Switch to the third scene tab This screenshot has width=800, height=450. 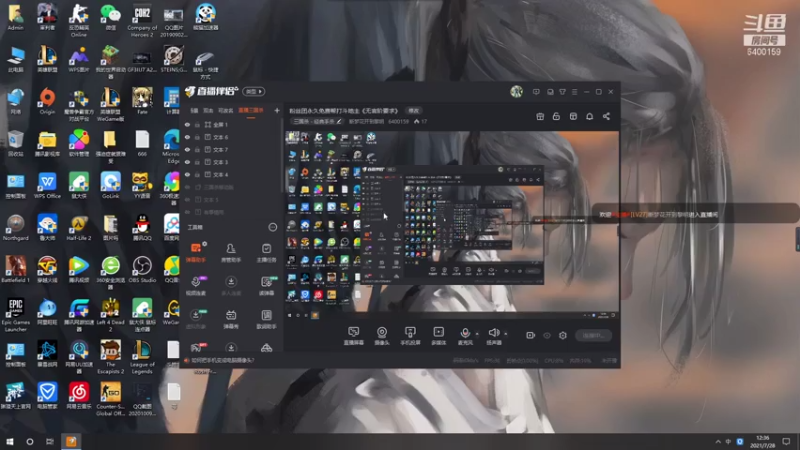click(x=225, y=110)
